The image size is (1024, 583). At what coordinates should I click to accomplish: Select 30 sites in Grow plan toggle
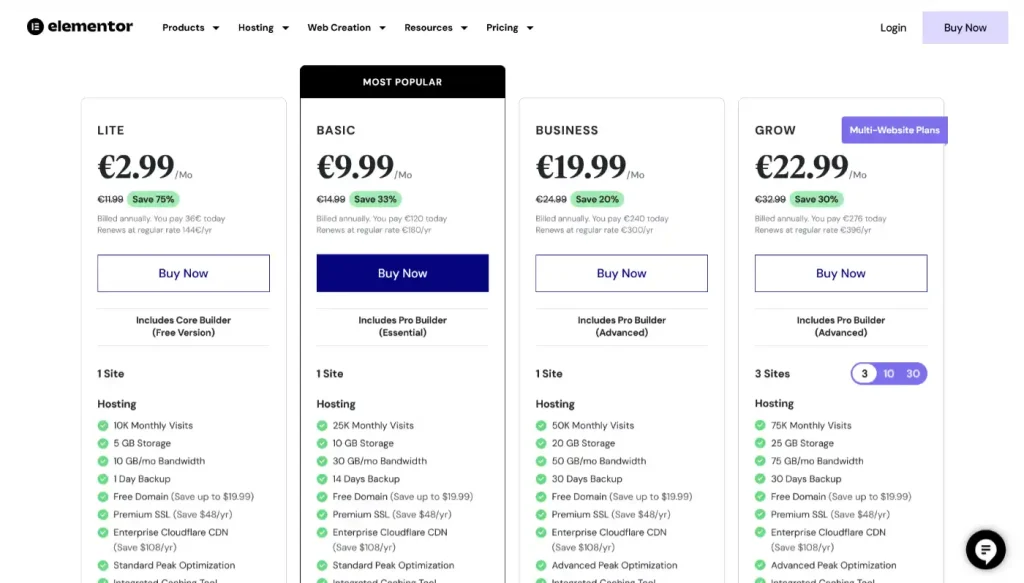913,373
